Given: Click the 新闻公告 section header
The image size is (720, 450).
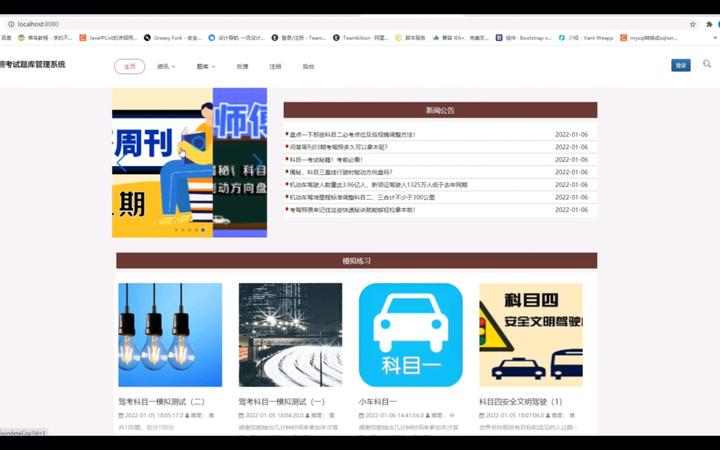Looking at the screenshot, I should pyautogui.click(x=440, y=110).
